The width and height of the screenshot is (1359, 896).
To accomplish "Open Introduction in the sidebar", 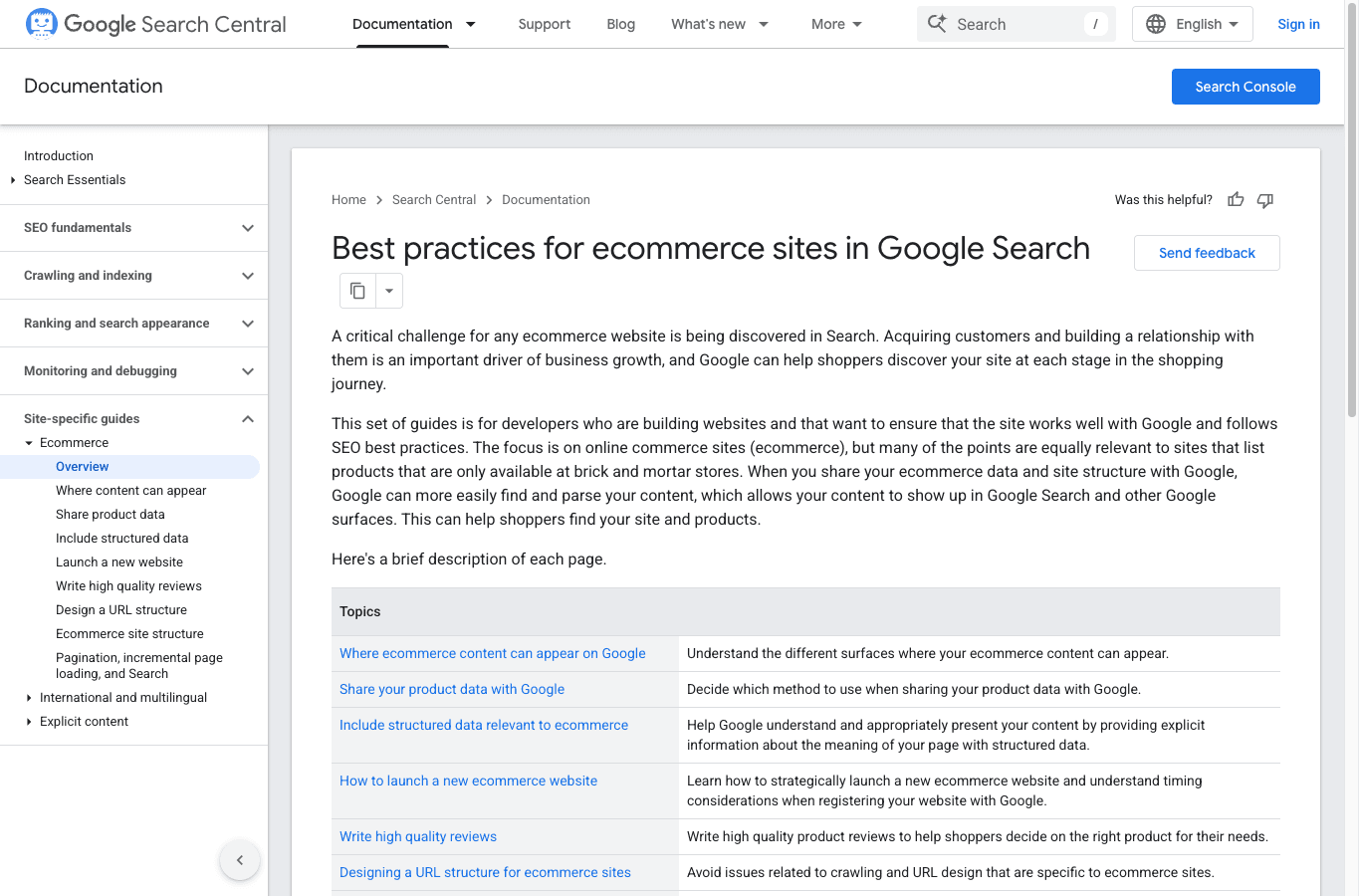I will 59,156.
